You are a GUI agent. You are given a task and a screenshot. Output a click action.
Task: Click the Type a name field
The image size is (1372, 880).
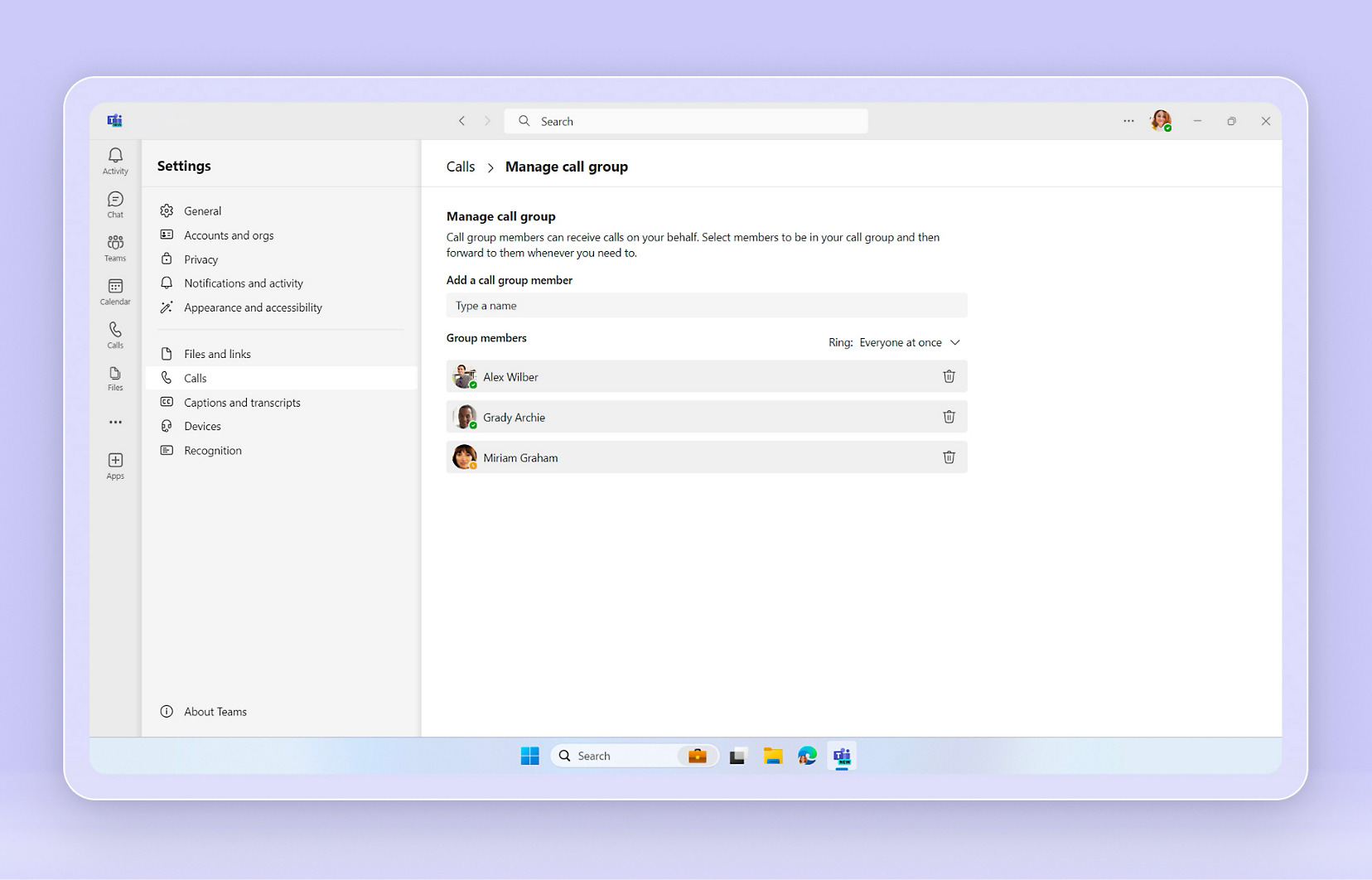(706, 306)
